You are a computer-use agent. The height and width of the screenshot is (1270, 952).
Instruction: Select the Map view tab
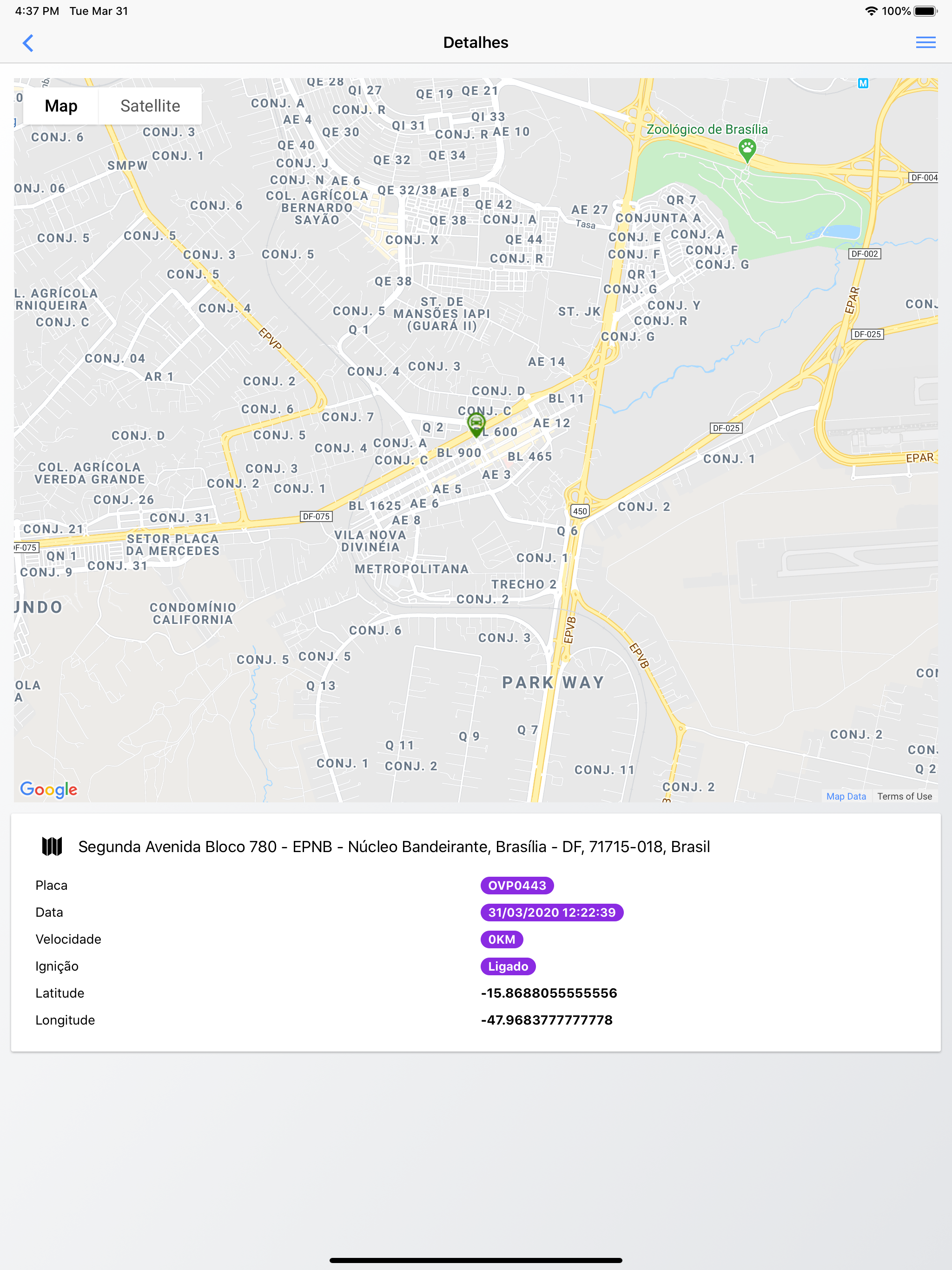point(61,106)
